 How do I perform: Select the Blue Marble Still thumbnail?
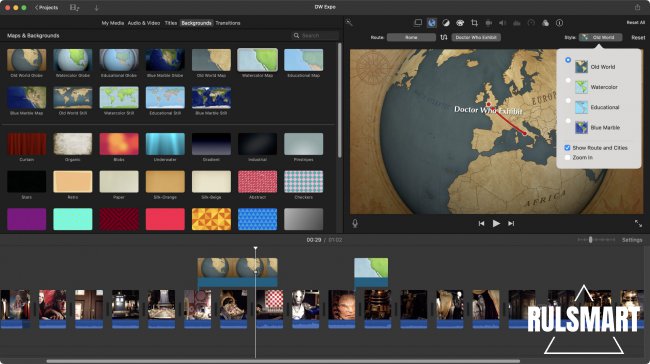coord(211,98)
